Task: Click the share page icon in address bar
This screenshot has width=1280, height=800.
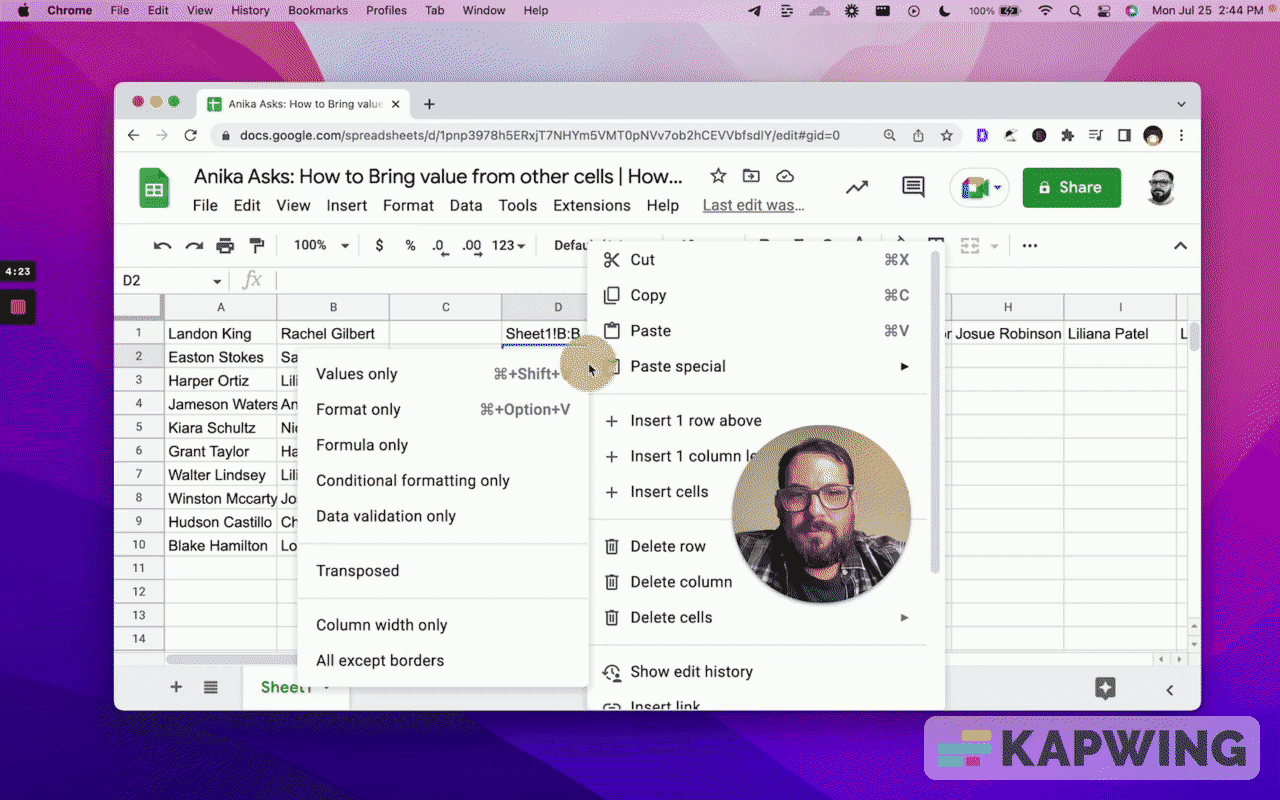Action: (918, 135)
